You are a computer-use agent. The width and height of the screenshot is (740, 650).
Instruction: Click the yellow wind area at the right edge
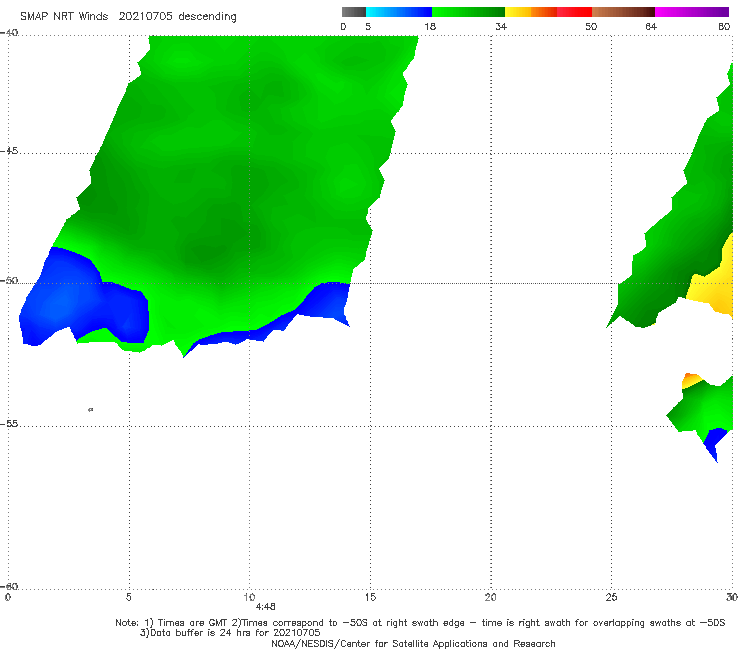pos(715,286)
